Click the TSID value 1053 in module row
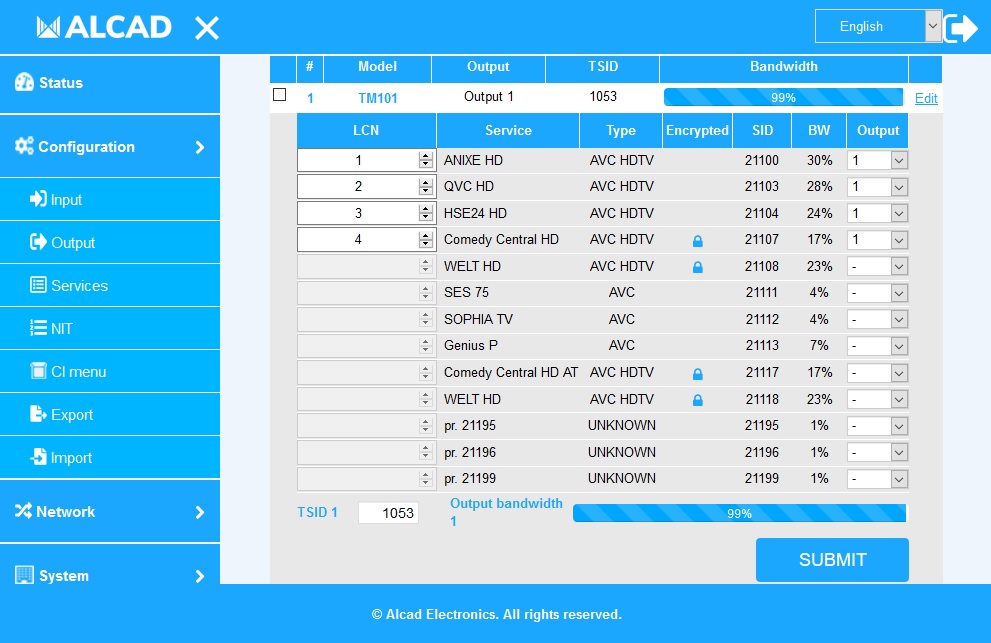991x643 pixels. coord(603,96)
